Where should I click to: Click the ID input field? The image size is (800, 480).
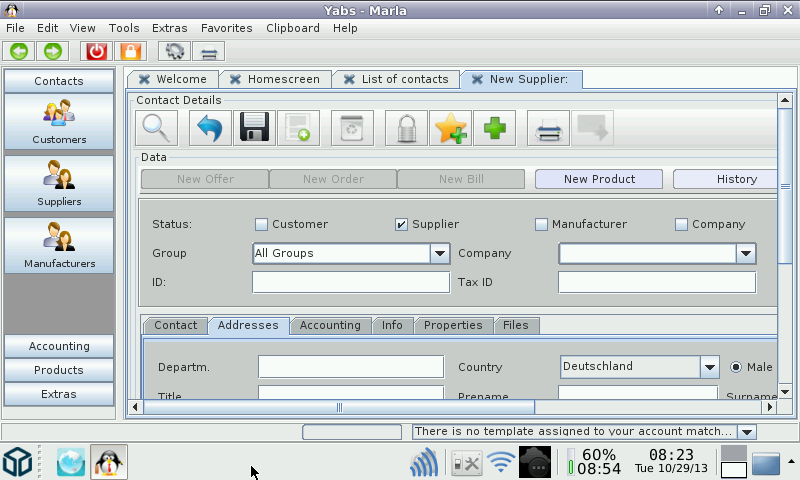[x=351, y=283]
